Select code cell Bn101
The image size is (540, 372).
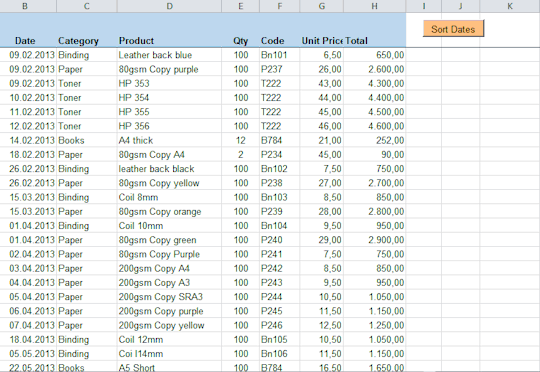tap(280, 55)
